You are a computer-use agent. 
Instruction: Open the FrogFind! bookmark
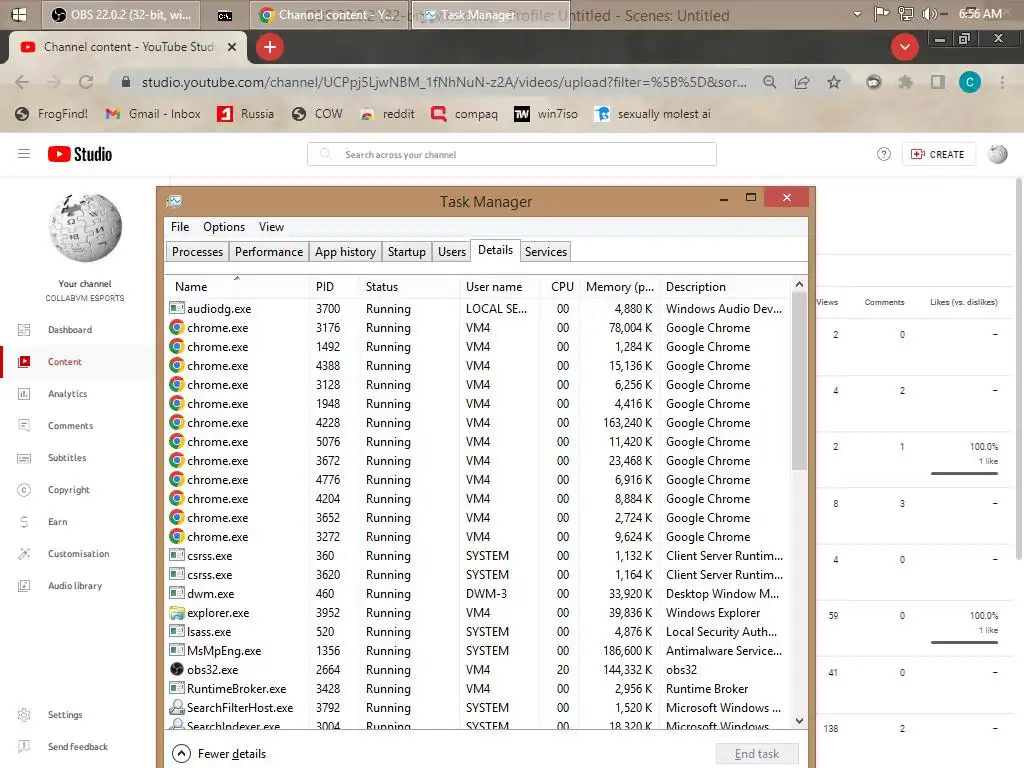51,114
